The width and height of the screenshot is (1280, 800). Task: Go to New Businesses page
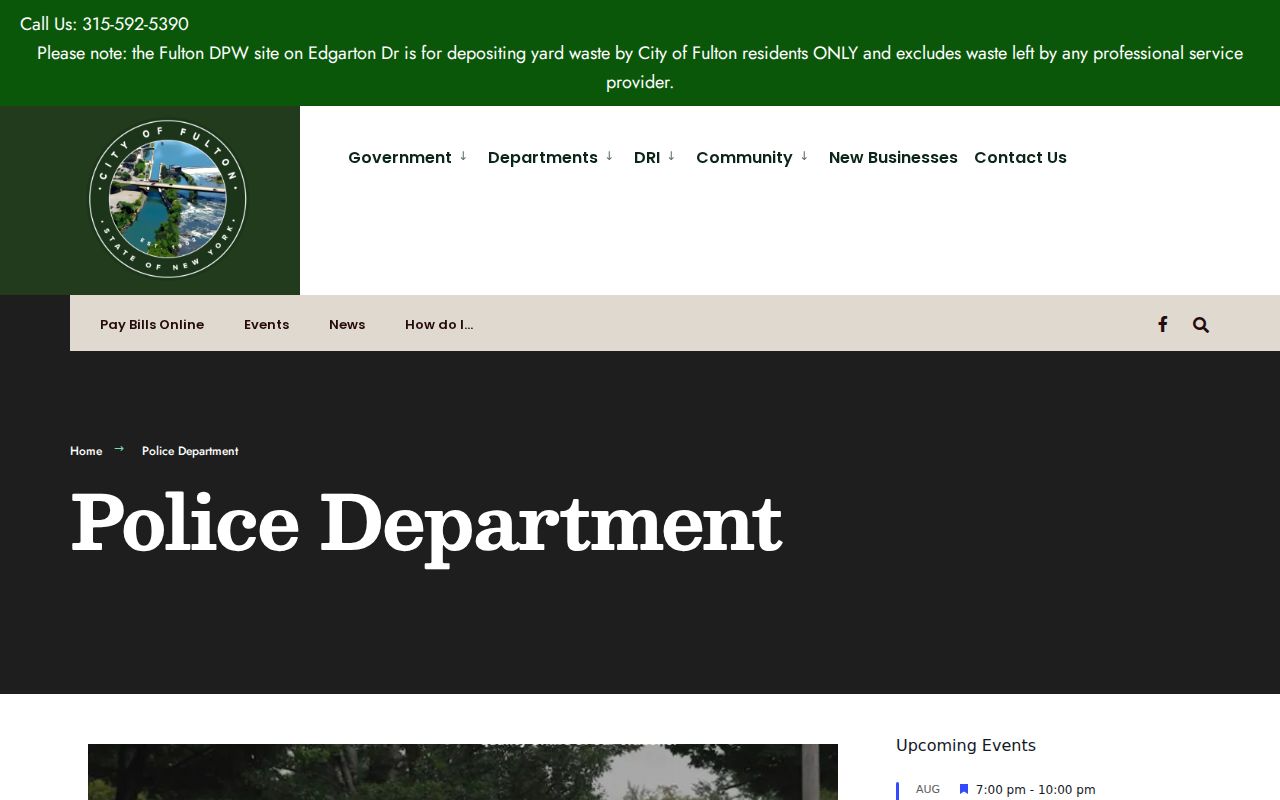tap(893, 157)
